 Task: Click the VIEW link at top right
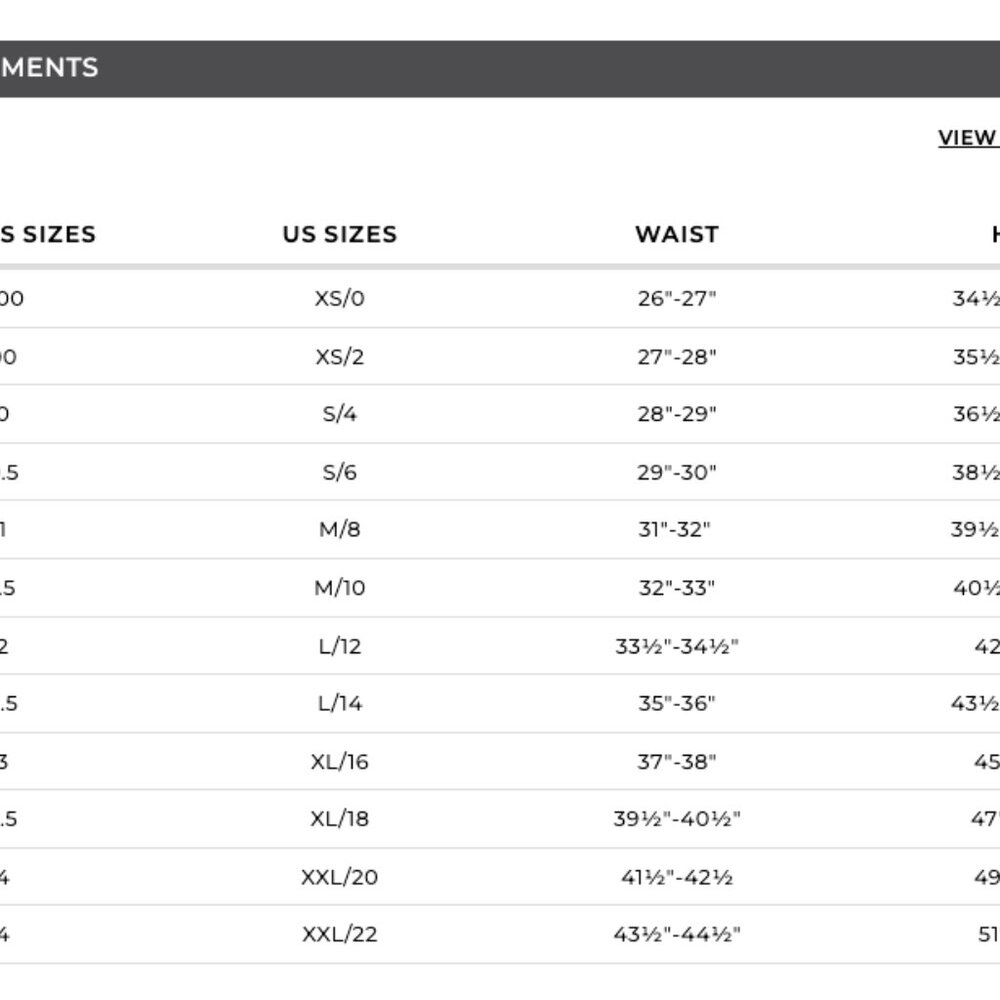pos(969,138)
